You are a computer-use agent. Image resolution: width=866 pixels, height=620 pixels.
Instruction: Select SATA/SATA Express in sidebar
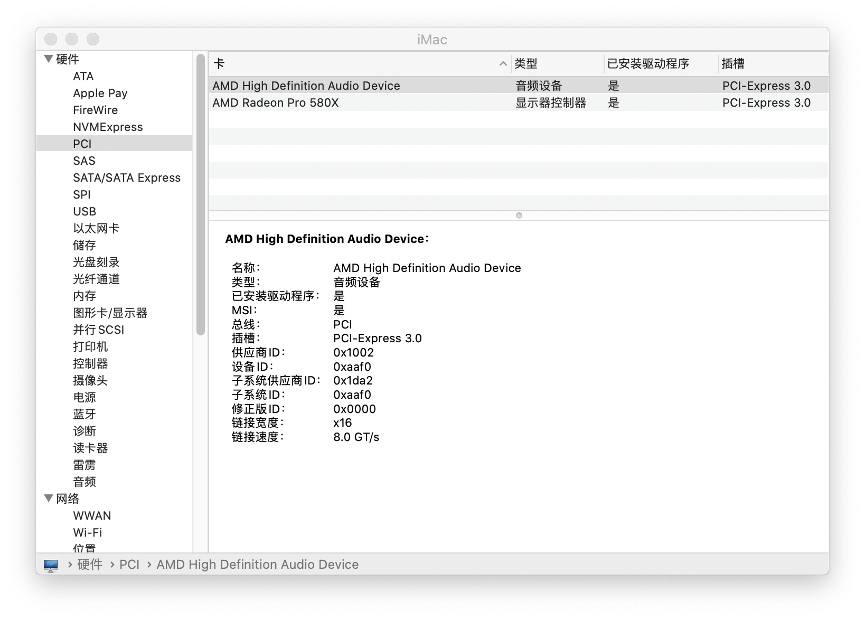(x=126, y=178)
